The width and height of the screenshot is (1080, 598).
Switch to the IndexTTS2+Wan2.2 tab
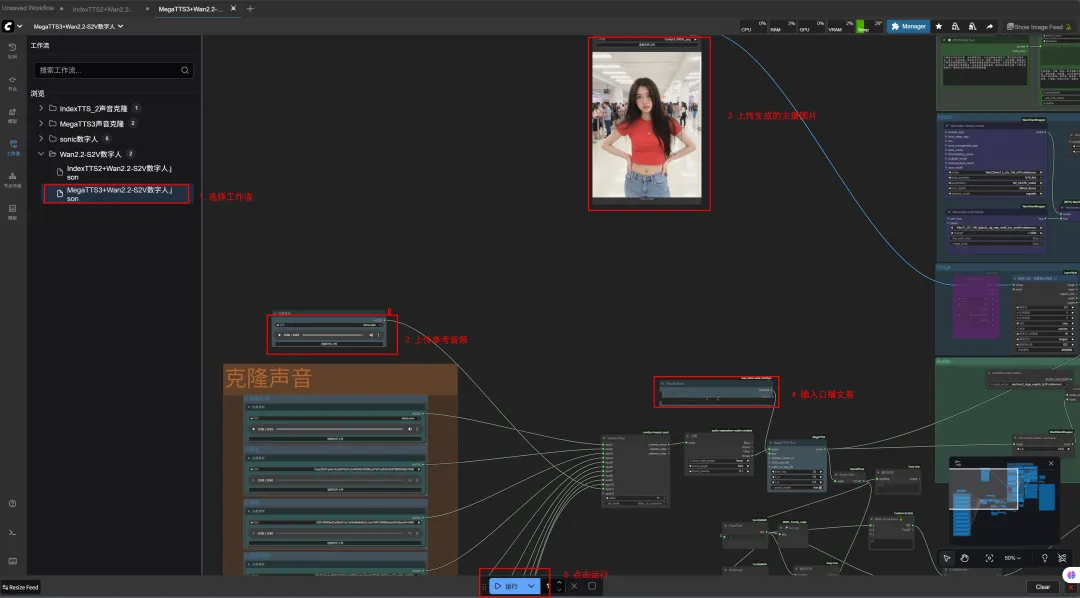tap(103, 9)
